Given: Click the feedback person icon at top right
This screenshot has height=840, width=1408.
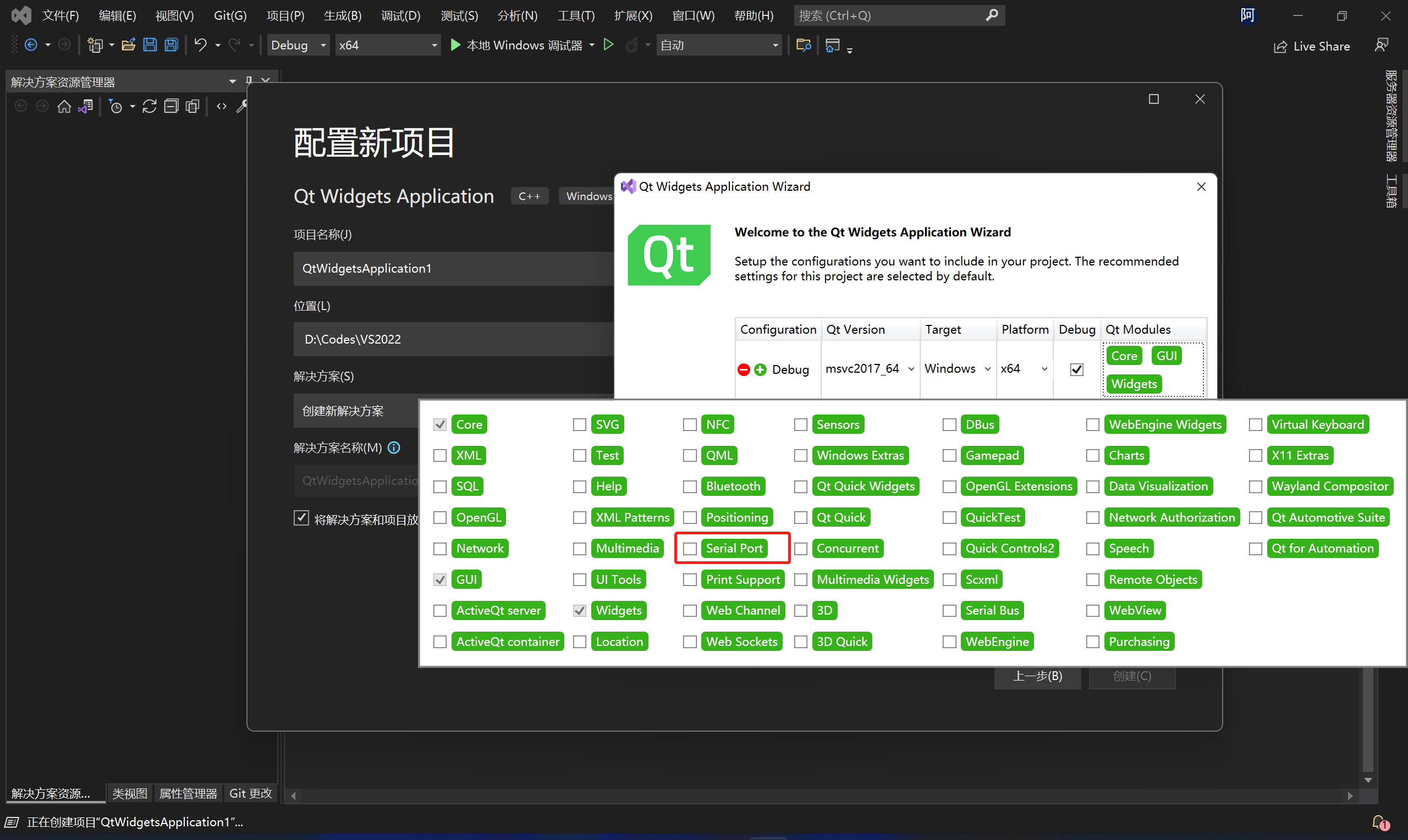Looking at the screenshot, I should click(1382, 45).
